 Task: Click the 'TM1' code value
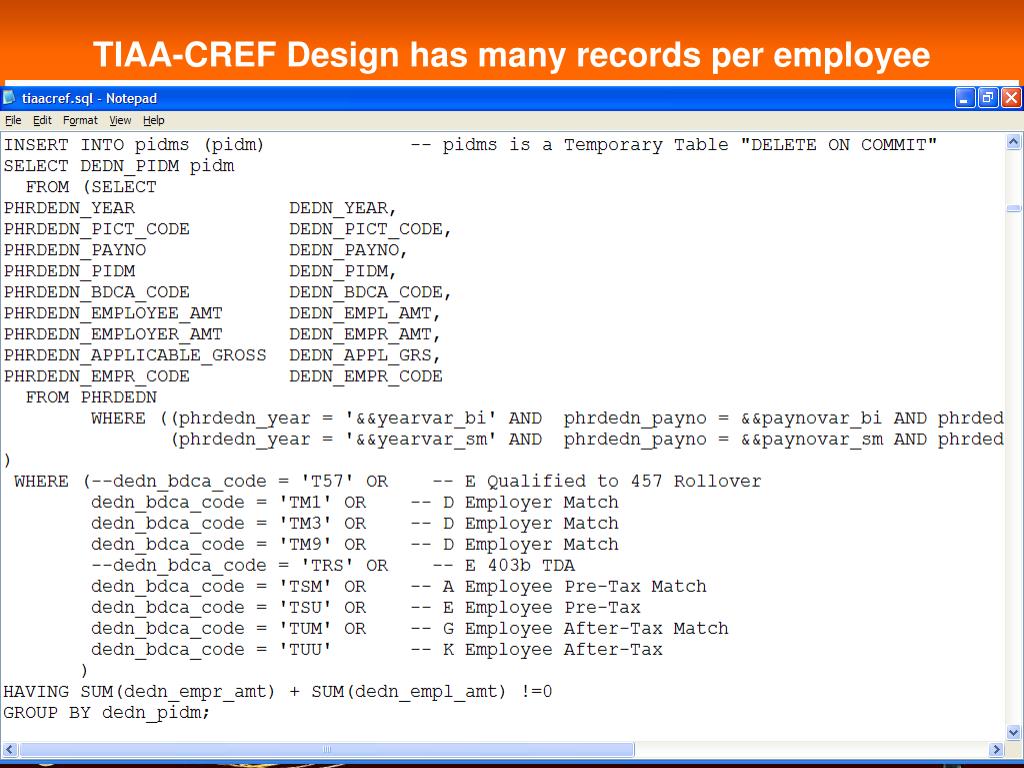click(x=305, y=502)
